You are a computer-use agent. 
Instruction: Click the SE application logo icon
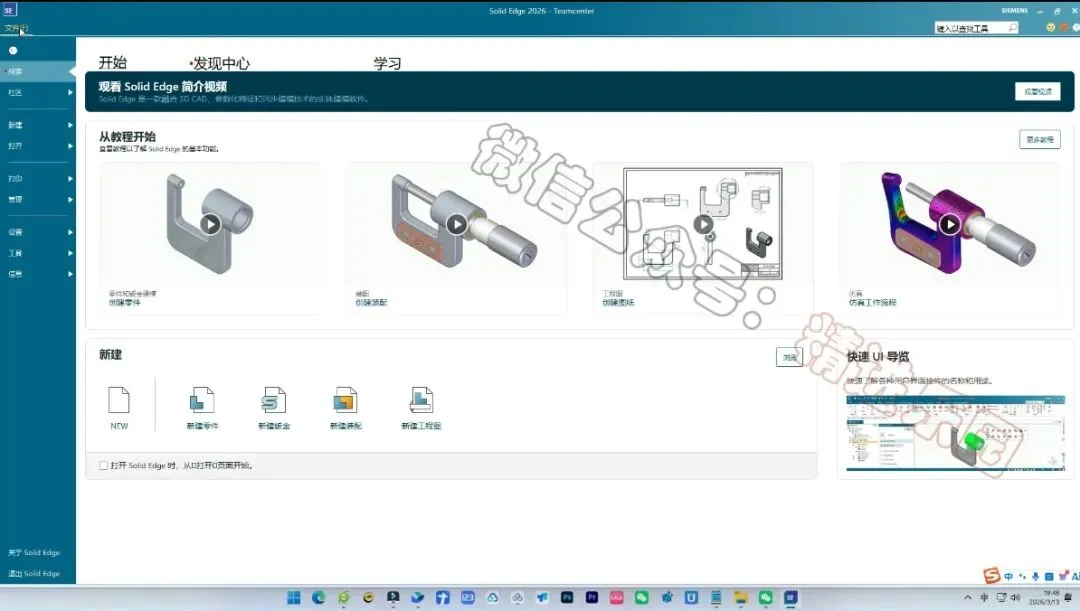[x=9, y=10]
